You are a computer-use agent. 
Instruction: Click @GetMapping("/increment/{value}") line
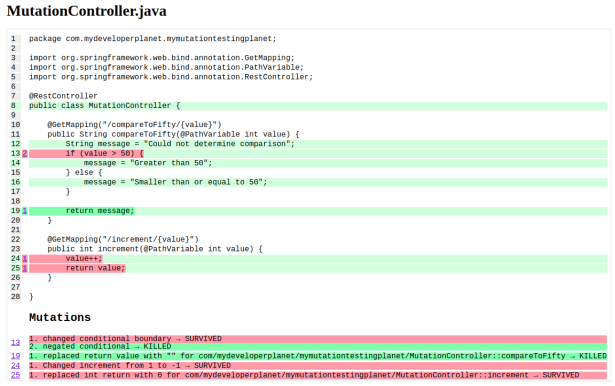(123, 239)
